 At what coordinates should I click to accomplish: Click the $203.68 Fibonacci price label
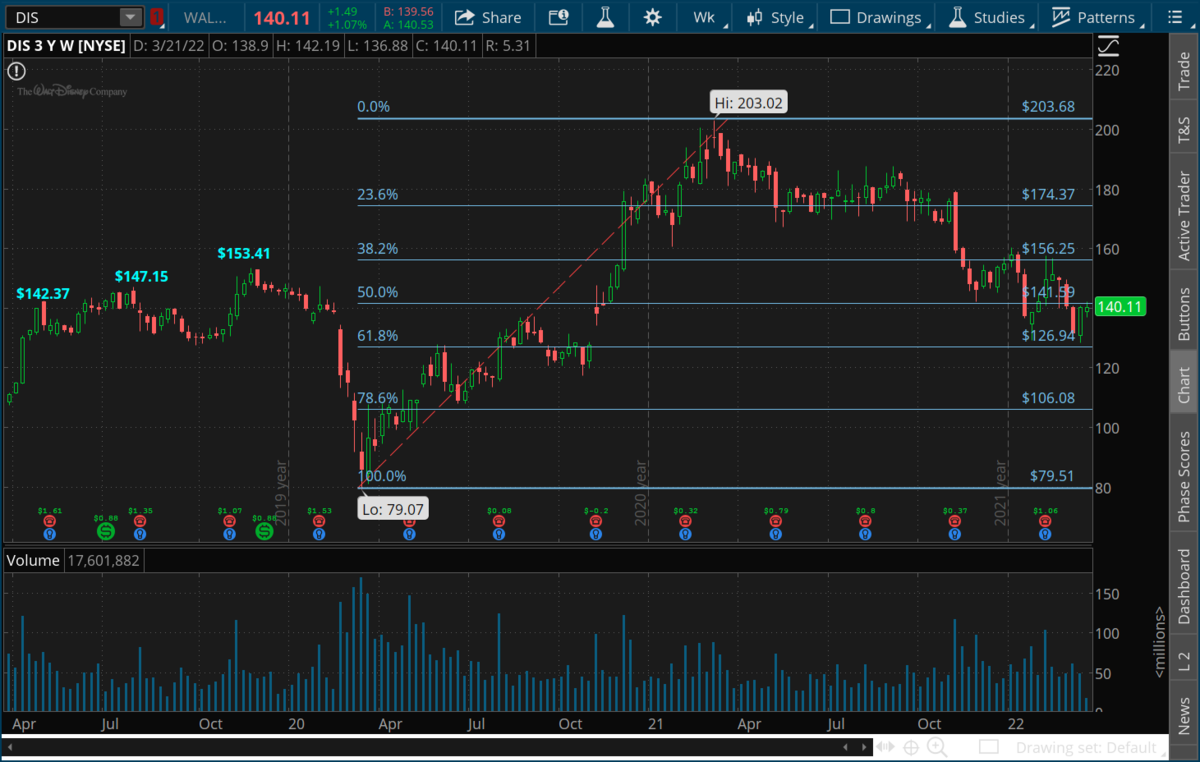[1048, 107]
